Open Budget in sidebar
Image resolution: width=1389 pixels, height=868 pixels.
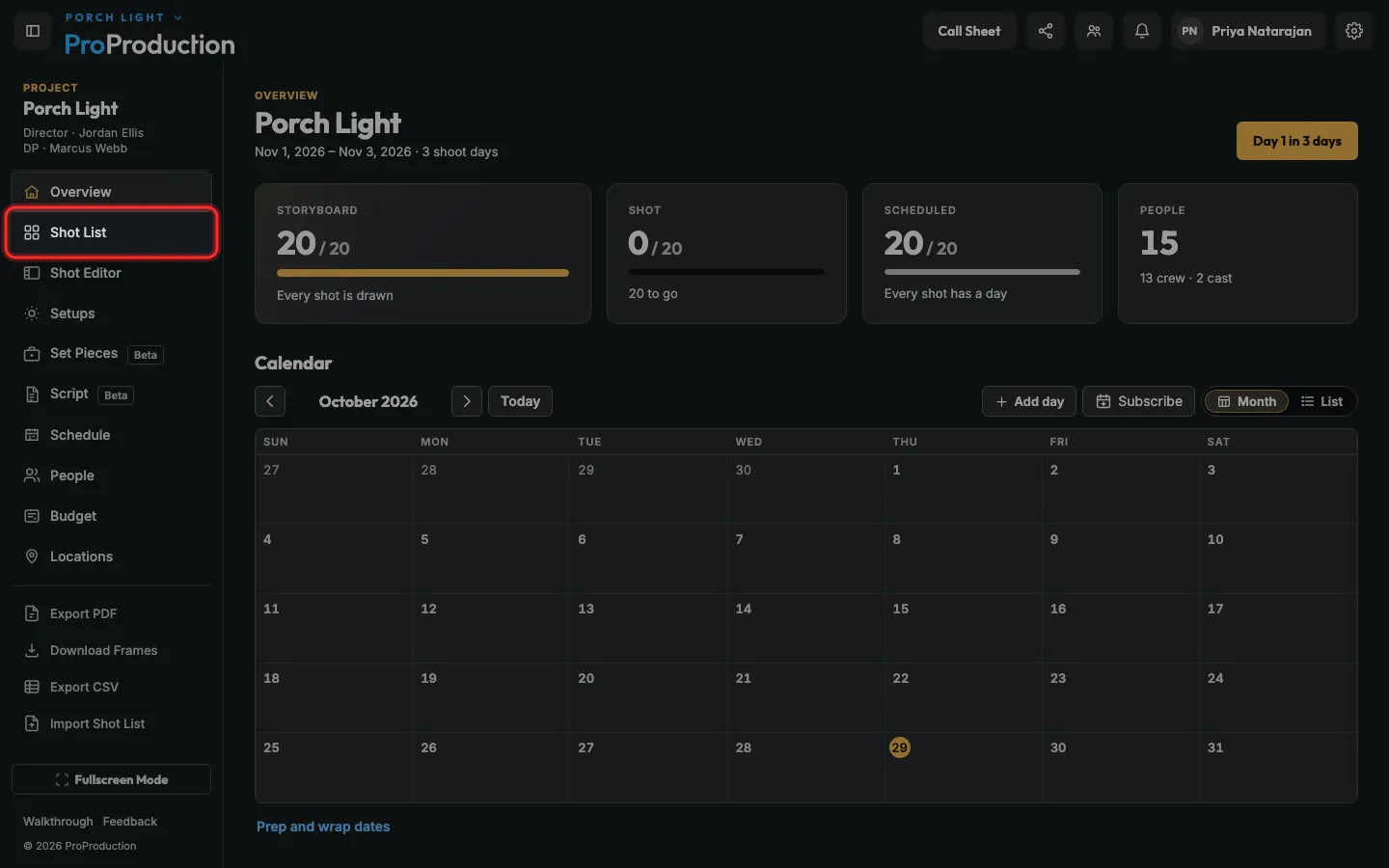tap(112, 516)
